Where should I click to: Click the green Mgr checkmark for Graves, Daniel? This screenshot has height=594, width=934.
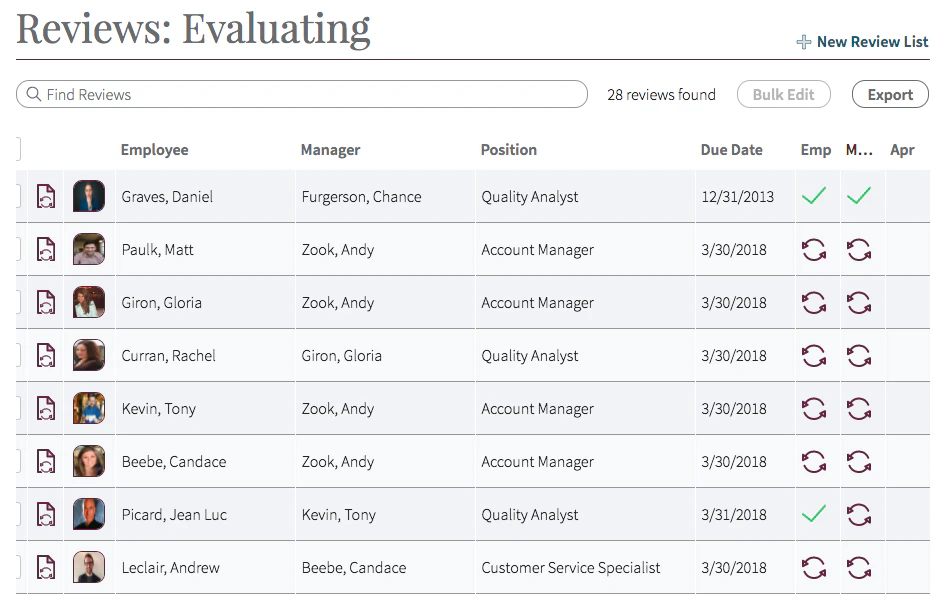[x=860, y=196]
